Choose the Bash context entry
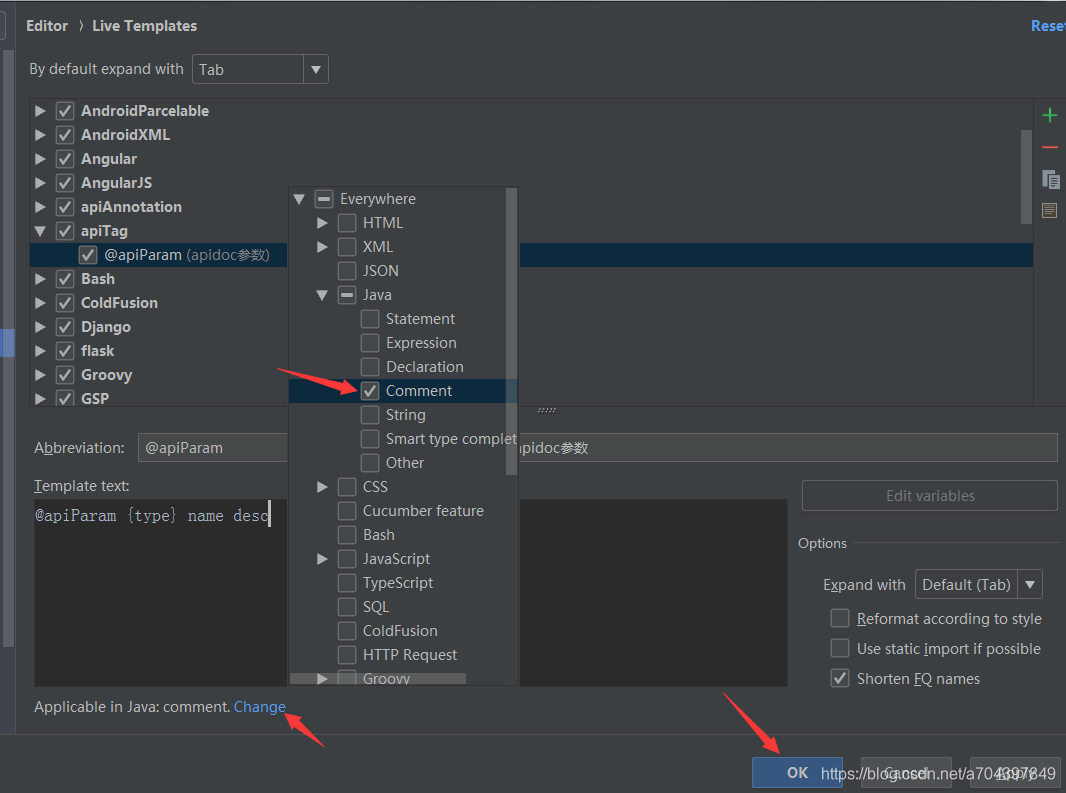This screenshot has height=793, width=1066. tap(379, 535)
